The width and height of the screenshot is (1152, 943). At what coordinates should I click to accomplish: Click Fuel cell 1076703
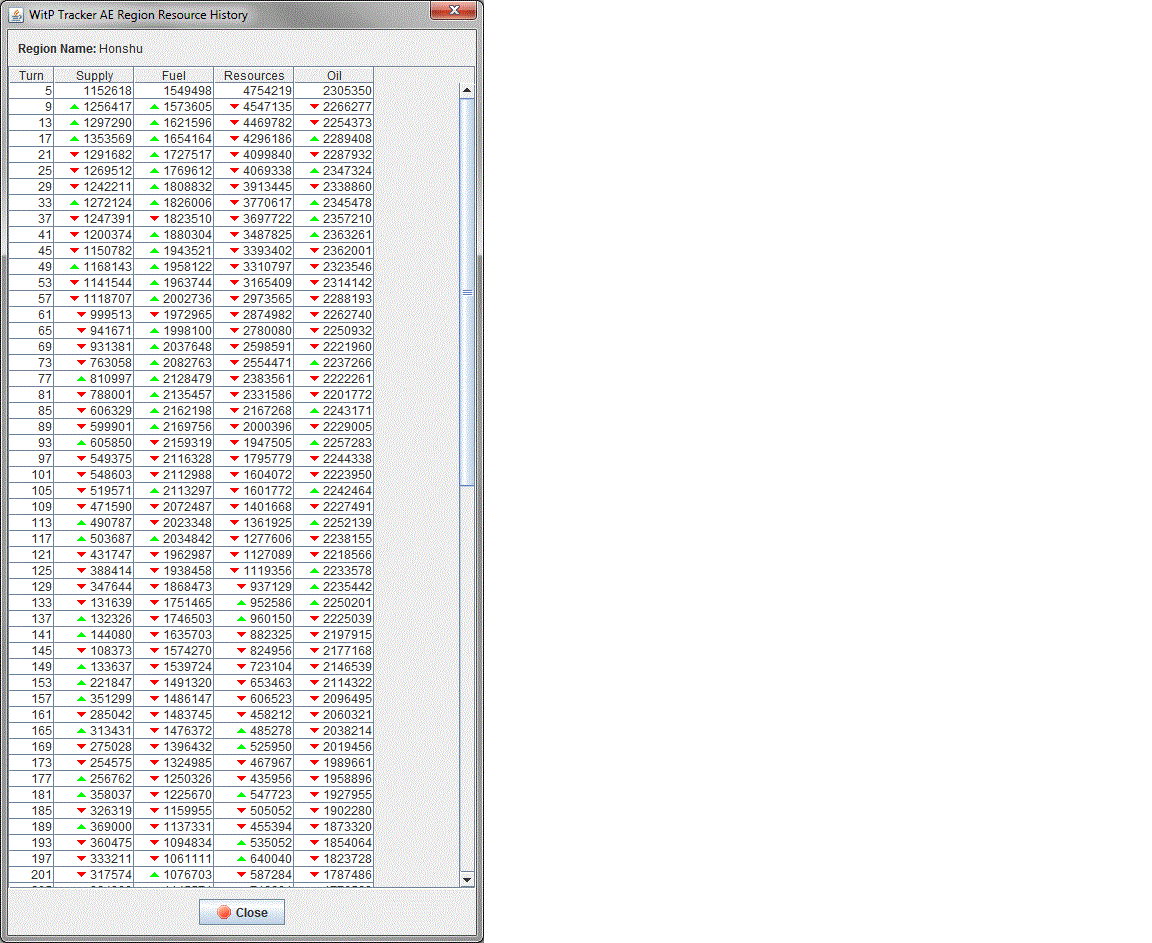[173, 875]
